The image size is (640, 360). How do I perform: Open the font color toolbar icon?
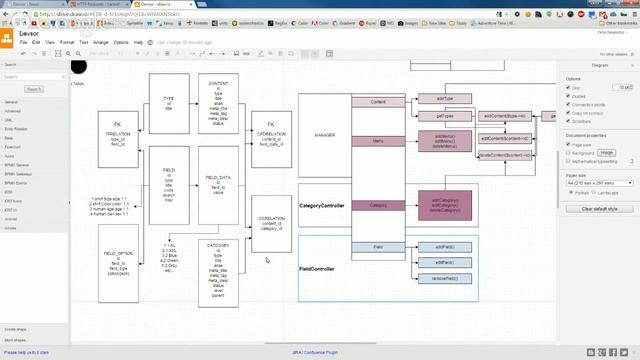point(178,53)
